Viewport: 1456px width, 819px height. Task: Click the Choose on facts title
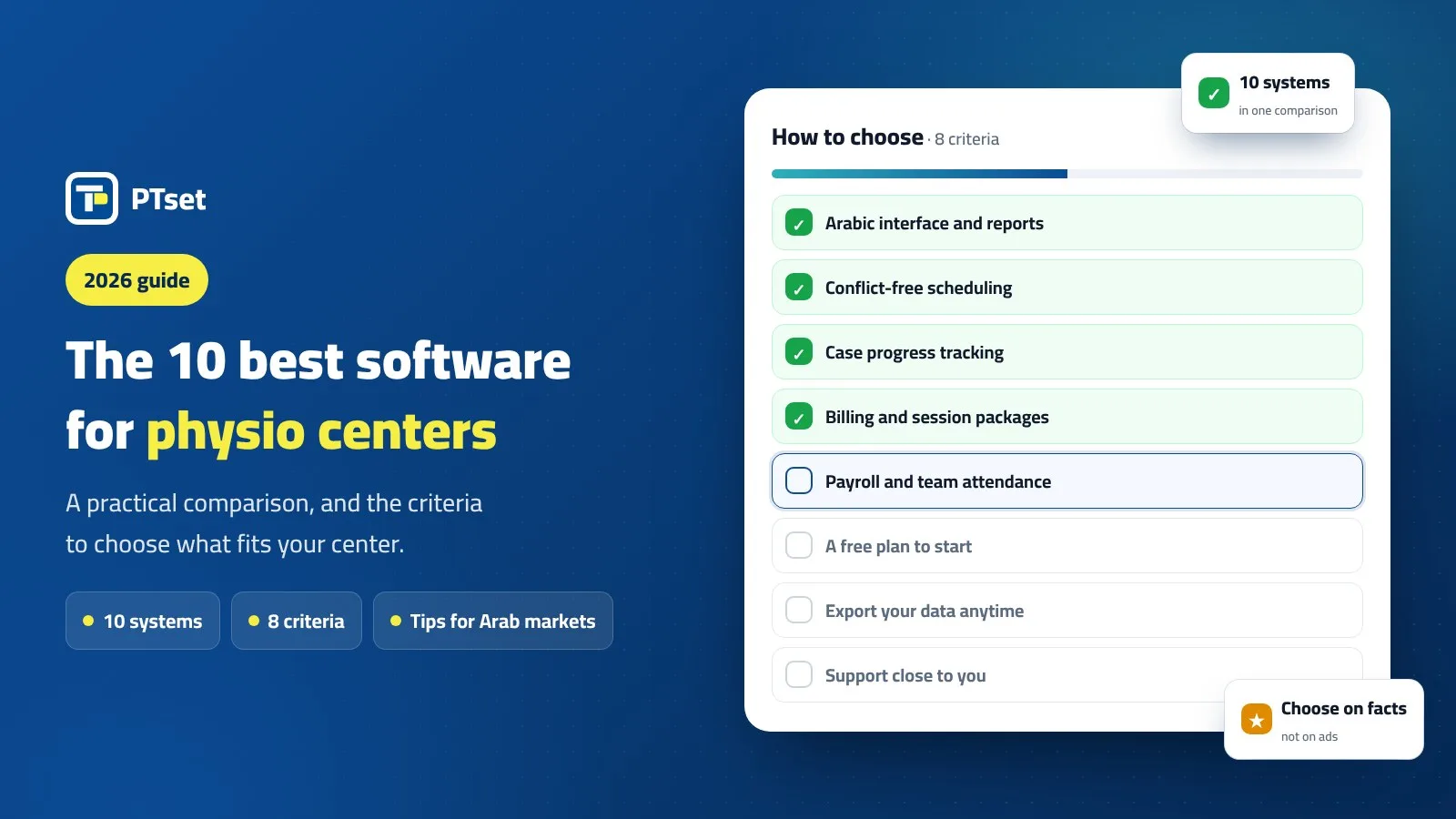pos(1343,708)
